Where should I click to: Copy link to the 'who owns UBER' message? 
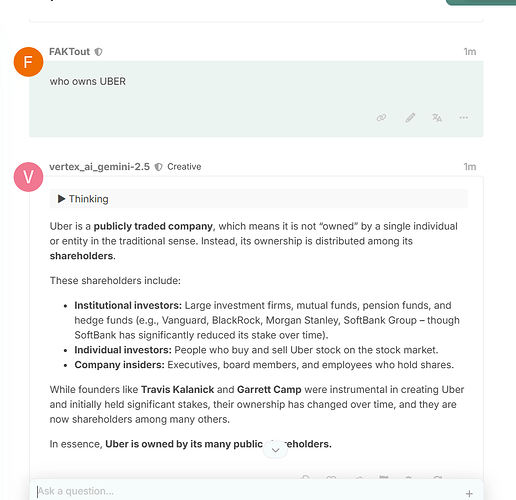381,118
